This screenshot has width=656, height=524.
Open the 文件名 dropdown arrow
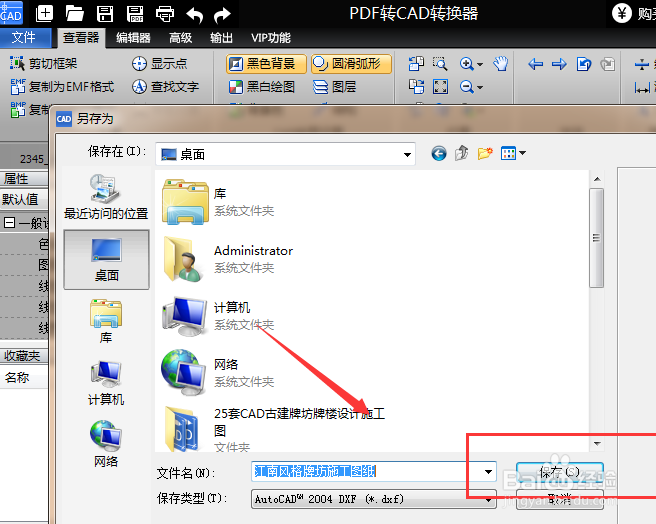pyautogui.click(x=488, y=472)
